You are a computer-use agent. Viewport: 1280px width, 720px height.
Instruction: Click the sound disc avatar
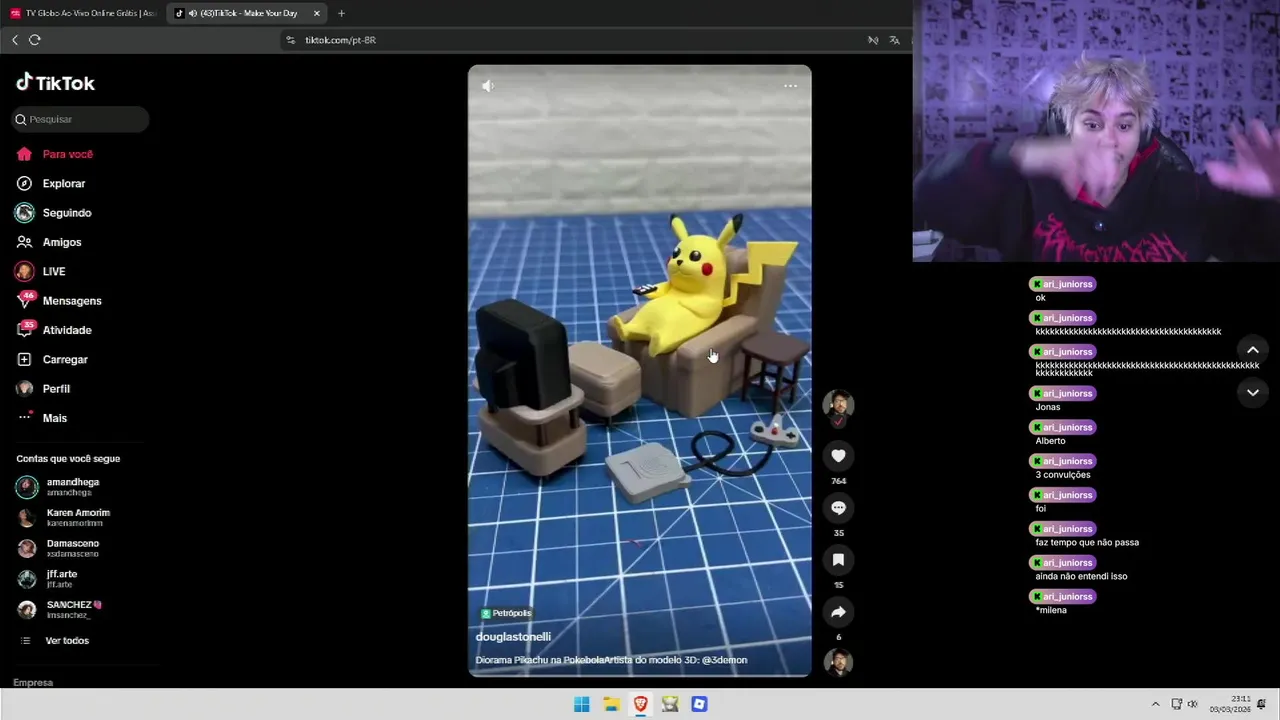838,662
